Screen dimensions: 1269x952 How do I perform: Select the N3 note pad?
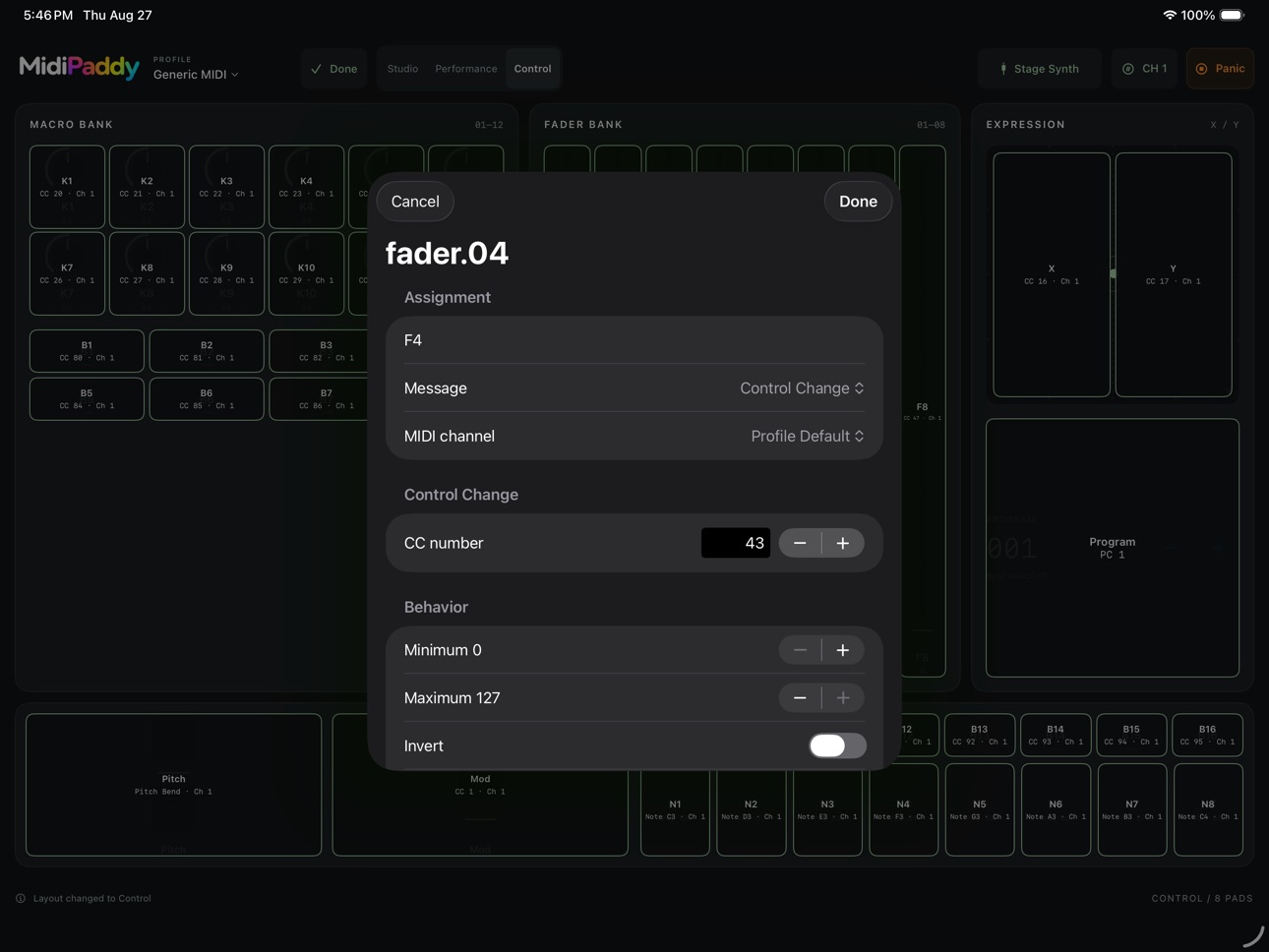coord(827,809)
